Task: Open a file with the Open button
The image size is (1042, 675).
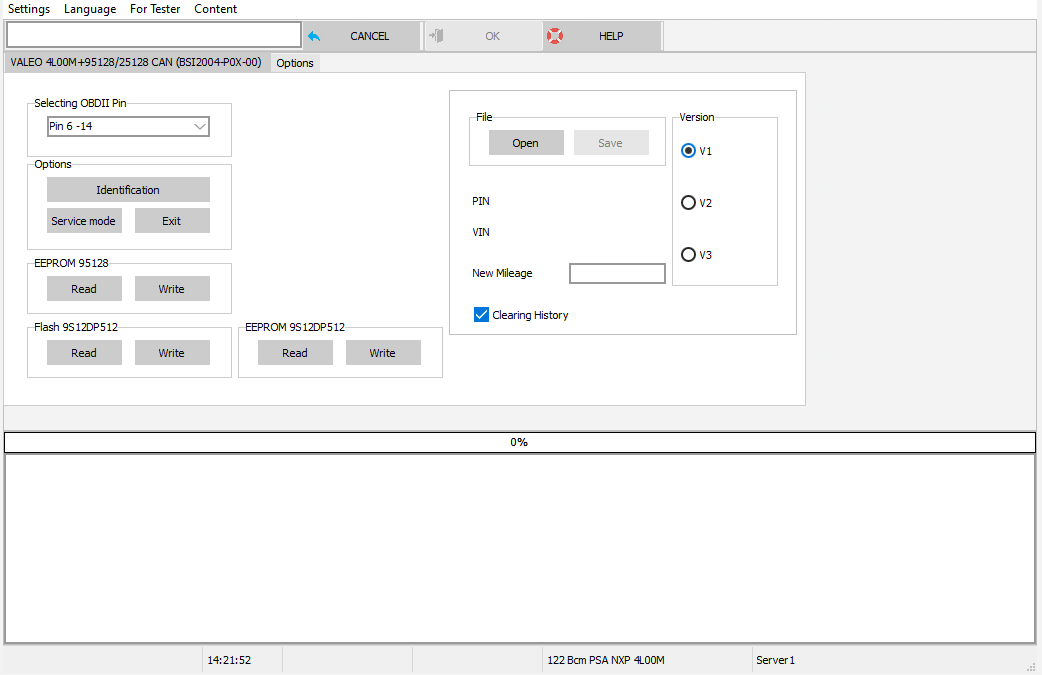Action: point(526,143)
